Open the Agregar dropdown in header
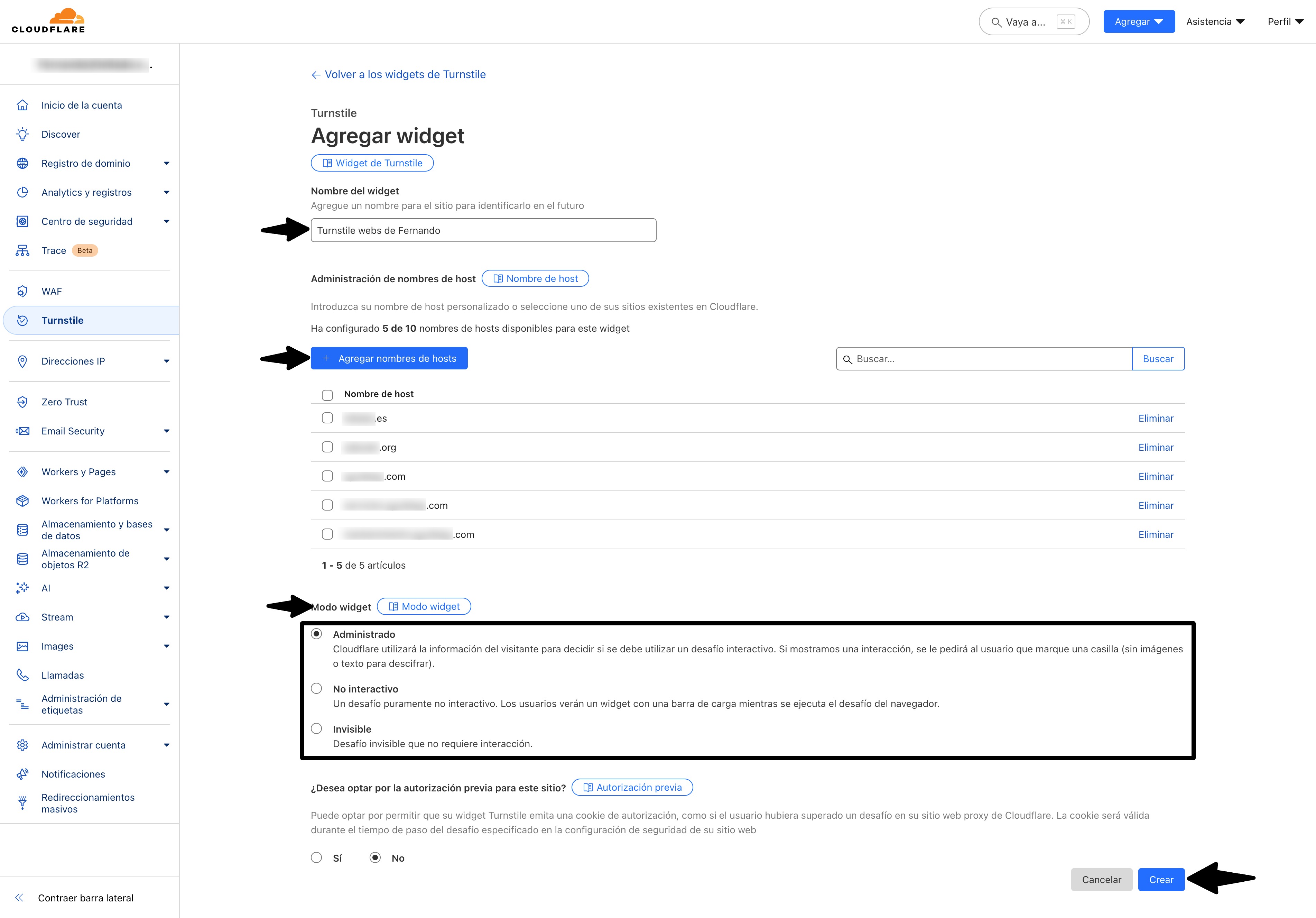Image resolution: width=1316 pixels, height=918 pixels. (1139, 22)
